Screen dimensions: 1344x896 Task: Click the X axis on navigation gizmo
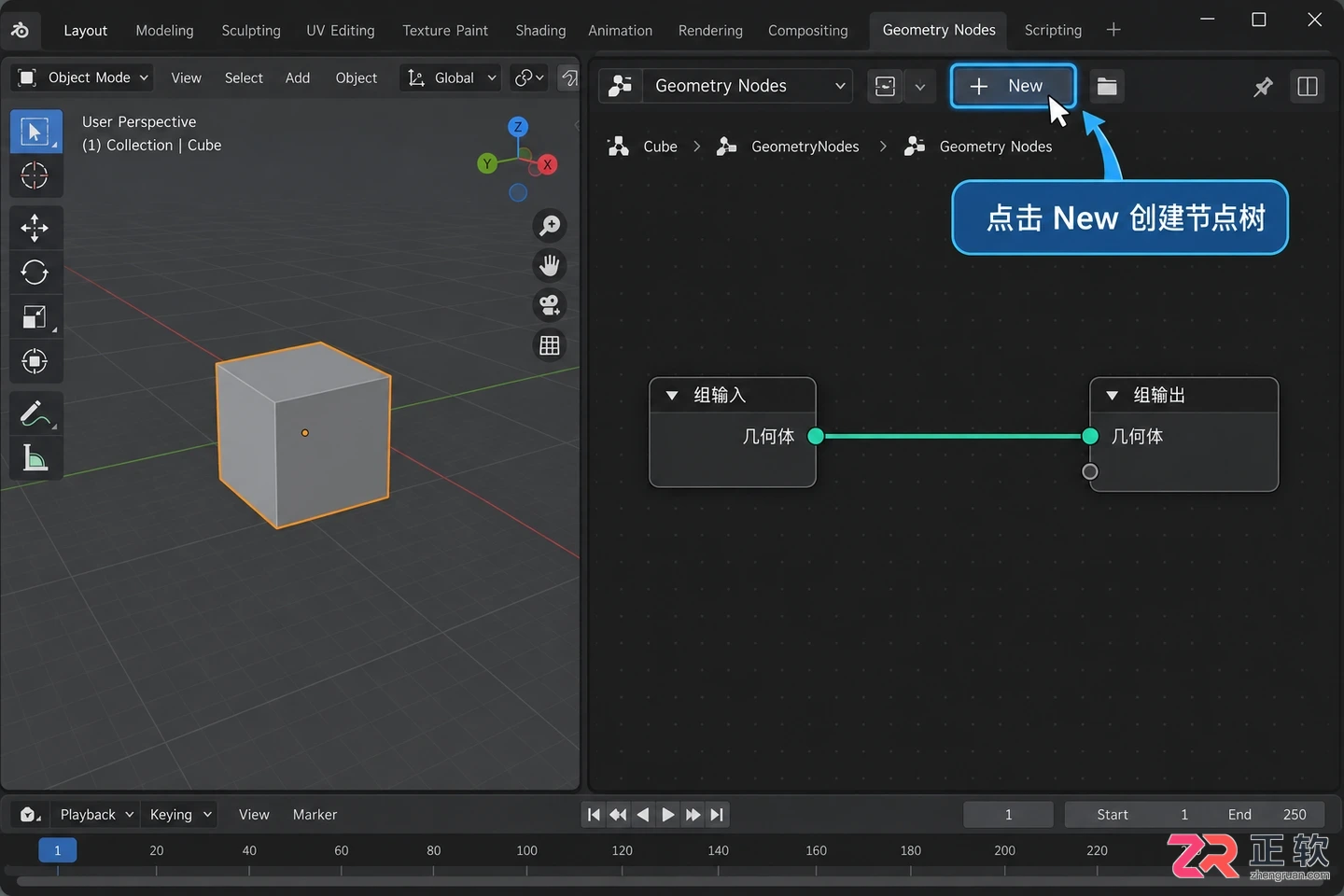[548, 165]
